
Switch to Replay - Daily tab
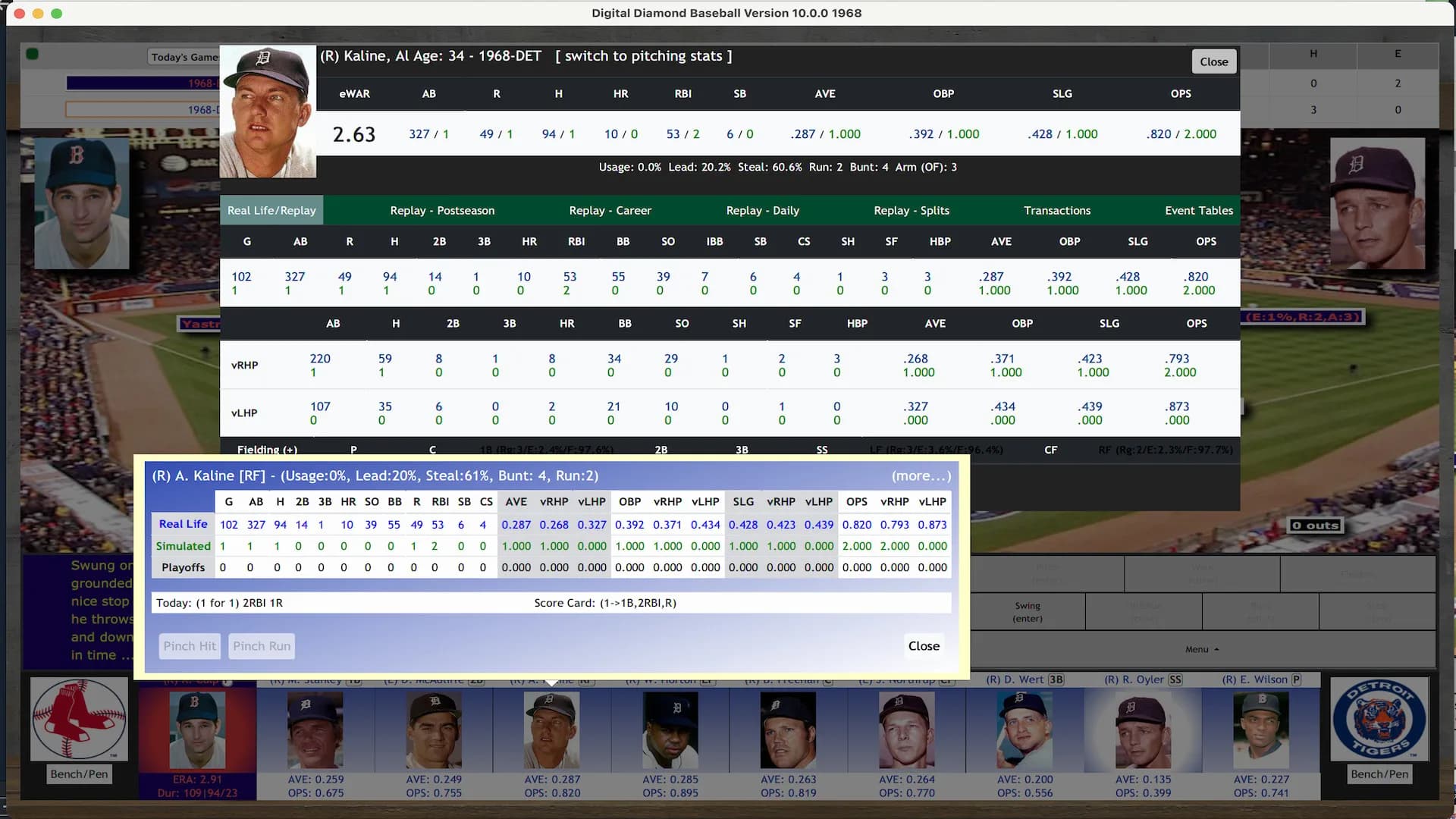pyautogui.click(x=763, y=210)
